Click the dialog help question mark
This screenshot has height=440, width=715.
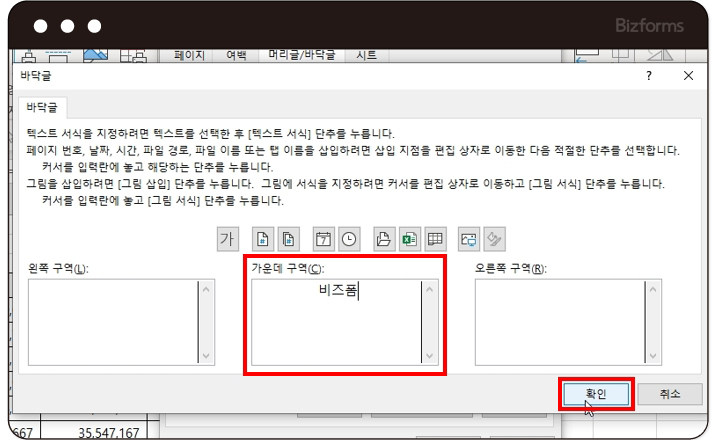[649, 76]
